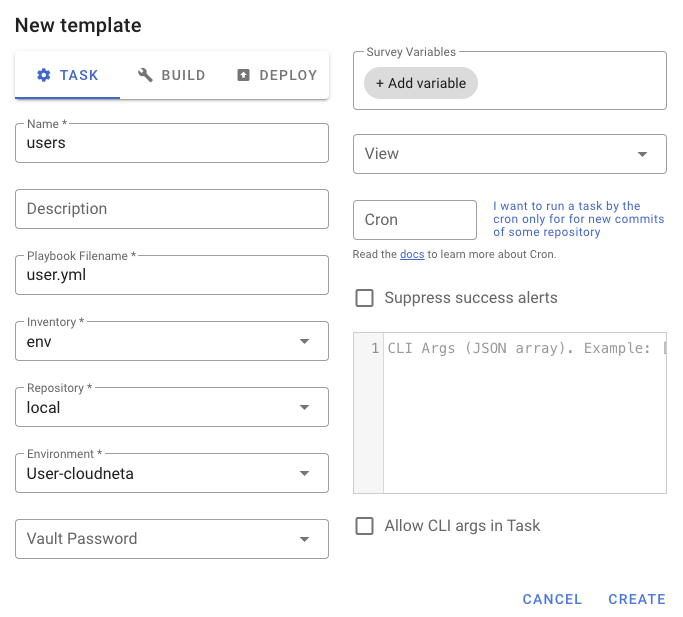The image size is (683, 617).
Task: Check Allow CLI args in Task
Action: [365, 526]
